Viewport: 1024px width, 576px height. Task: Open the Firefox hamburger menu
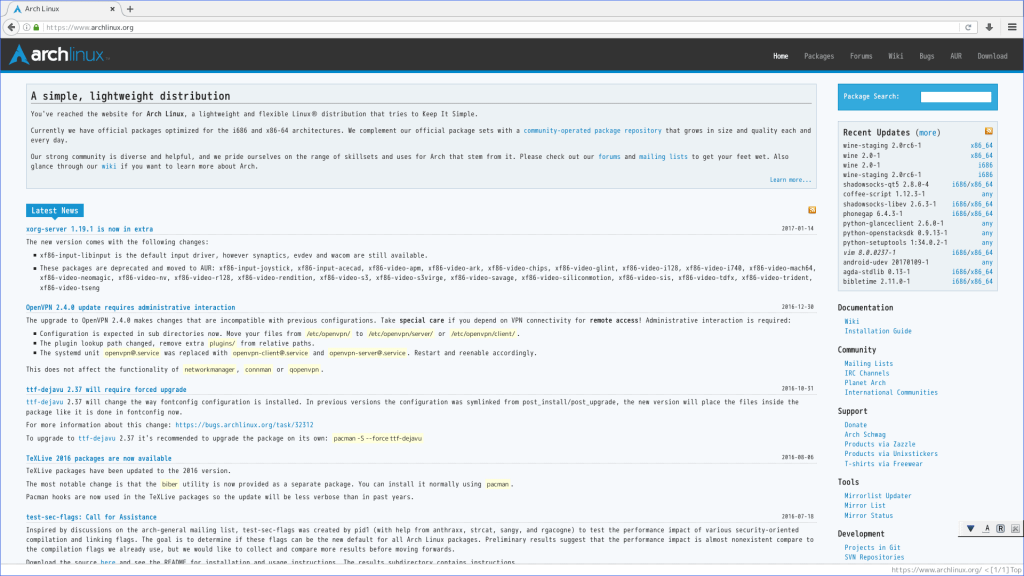point(1012,27)
